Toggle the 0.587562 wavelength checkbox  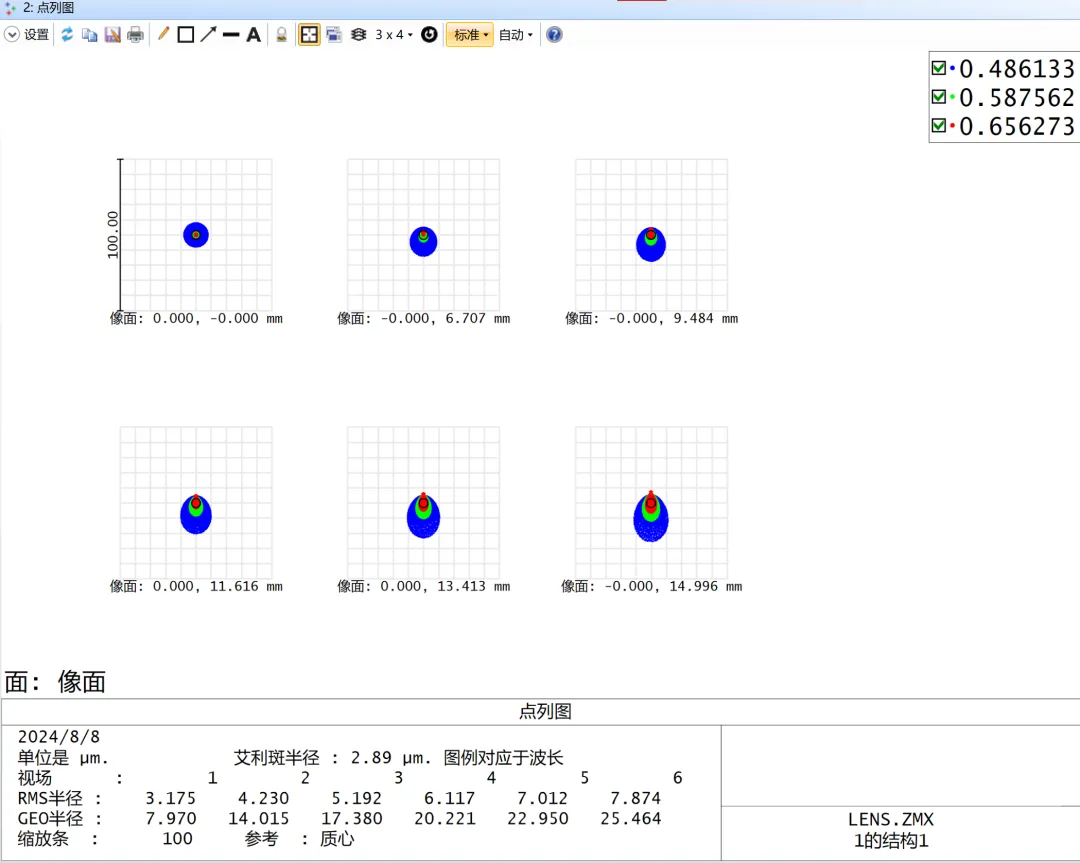pos(938,97)
